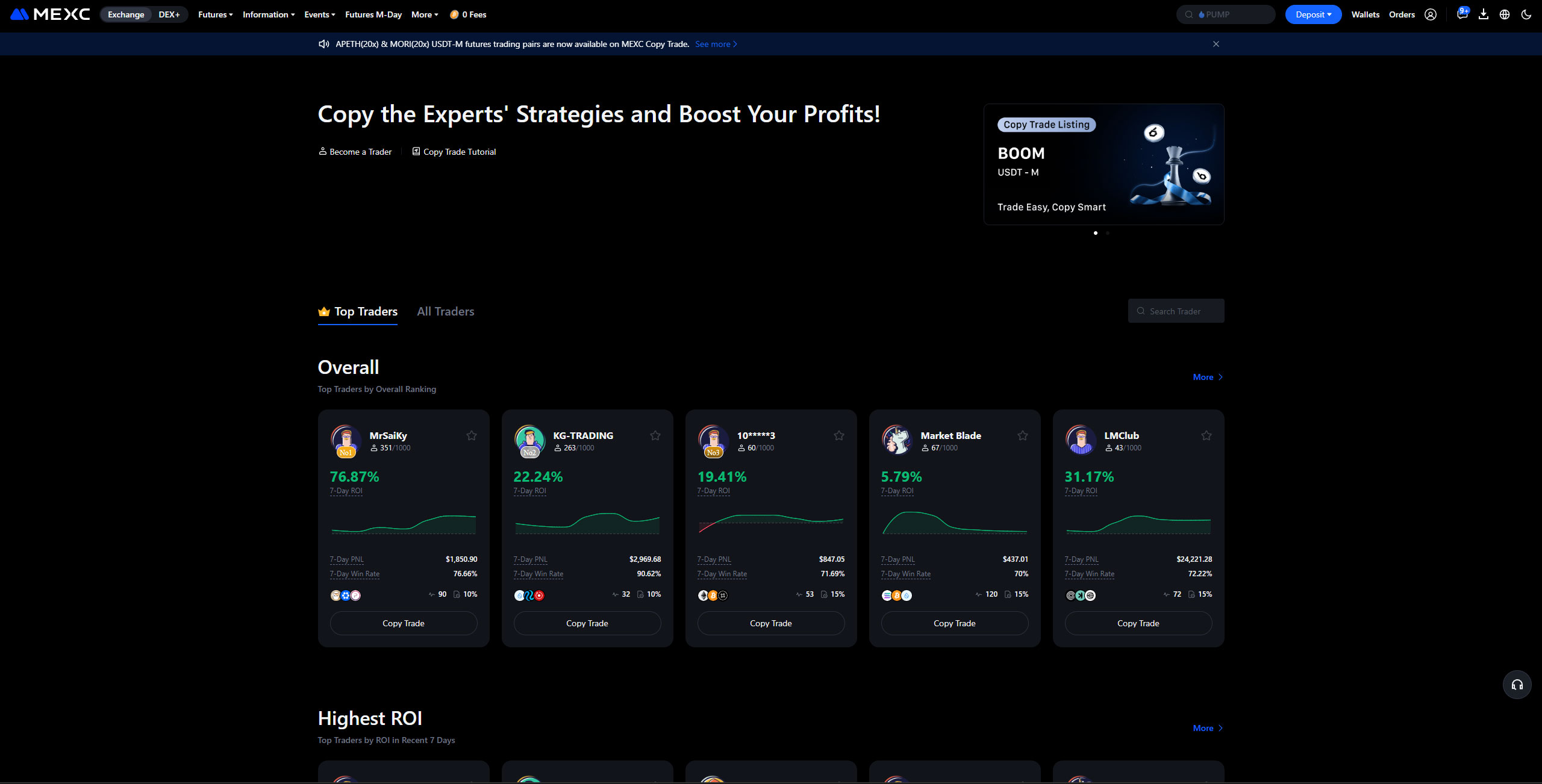Expand the Information menu
This screenshot has height=784, width=1542.
tap(269, 14)
